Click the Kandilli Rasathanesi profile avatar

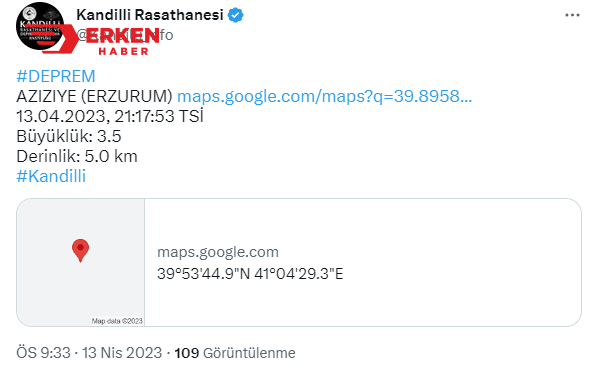[x=40, y=26]
